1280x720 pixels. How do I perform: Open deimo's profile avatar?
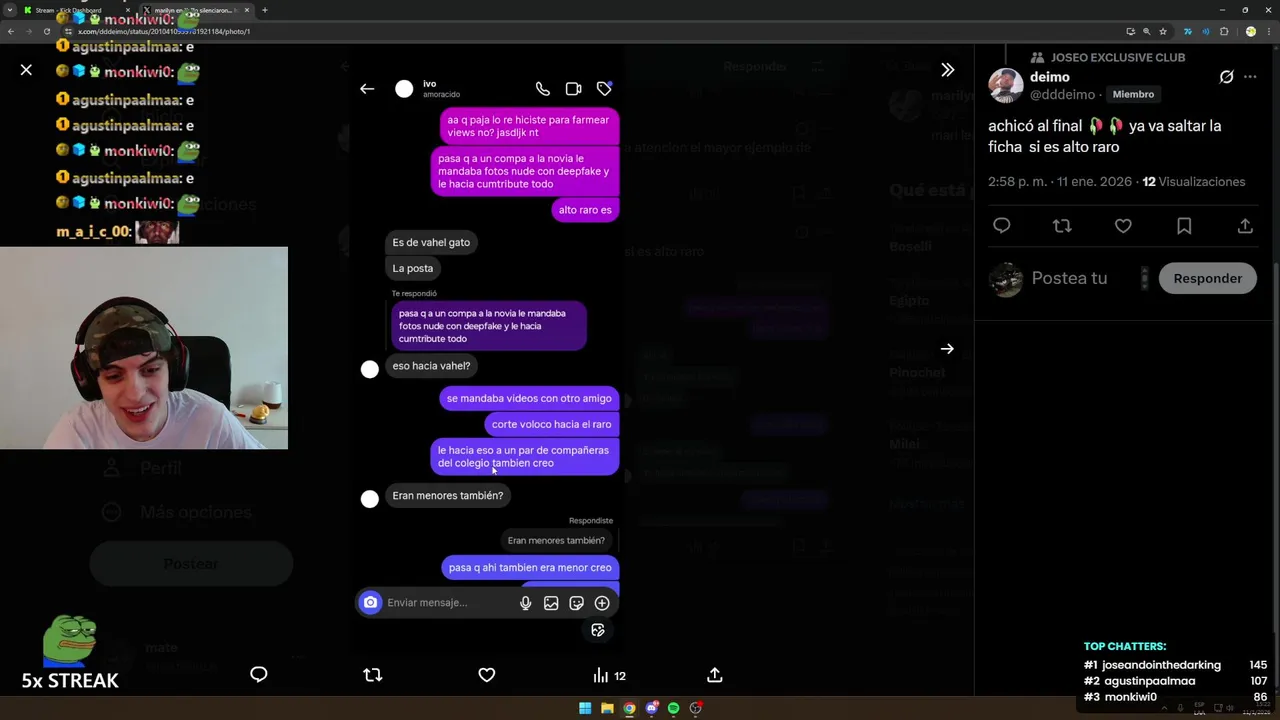(1006, 86)
